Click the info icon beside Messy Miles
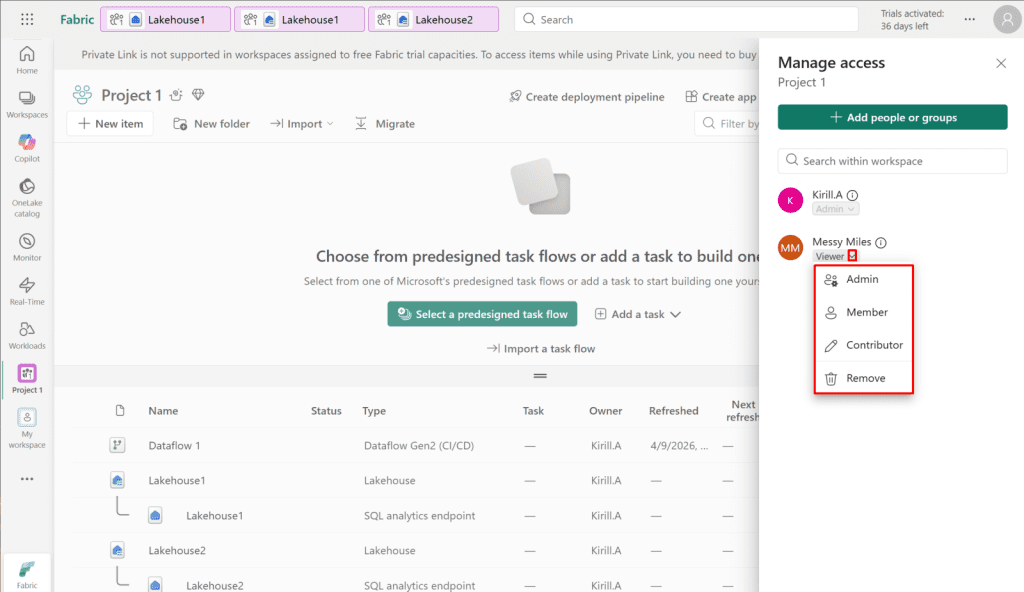 pyautogui.click(x=881, y=243)
